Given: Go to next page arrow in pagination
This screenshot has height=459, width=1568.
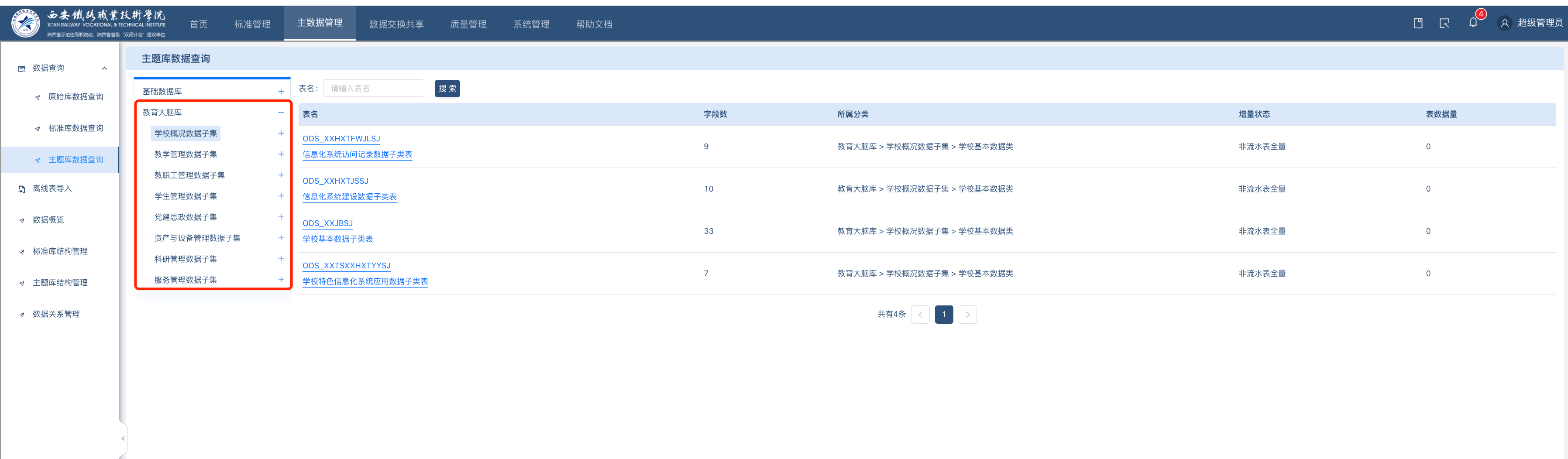Looking at the screenshot, I should (967, 315).
